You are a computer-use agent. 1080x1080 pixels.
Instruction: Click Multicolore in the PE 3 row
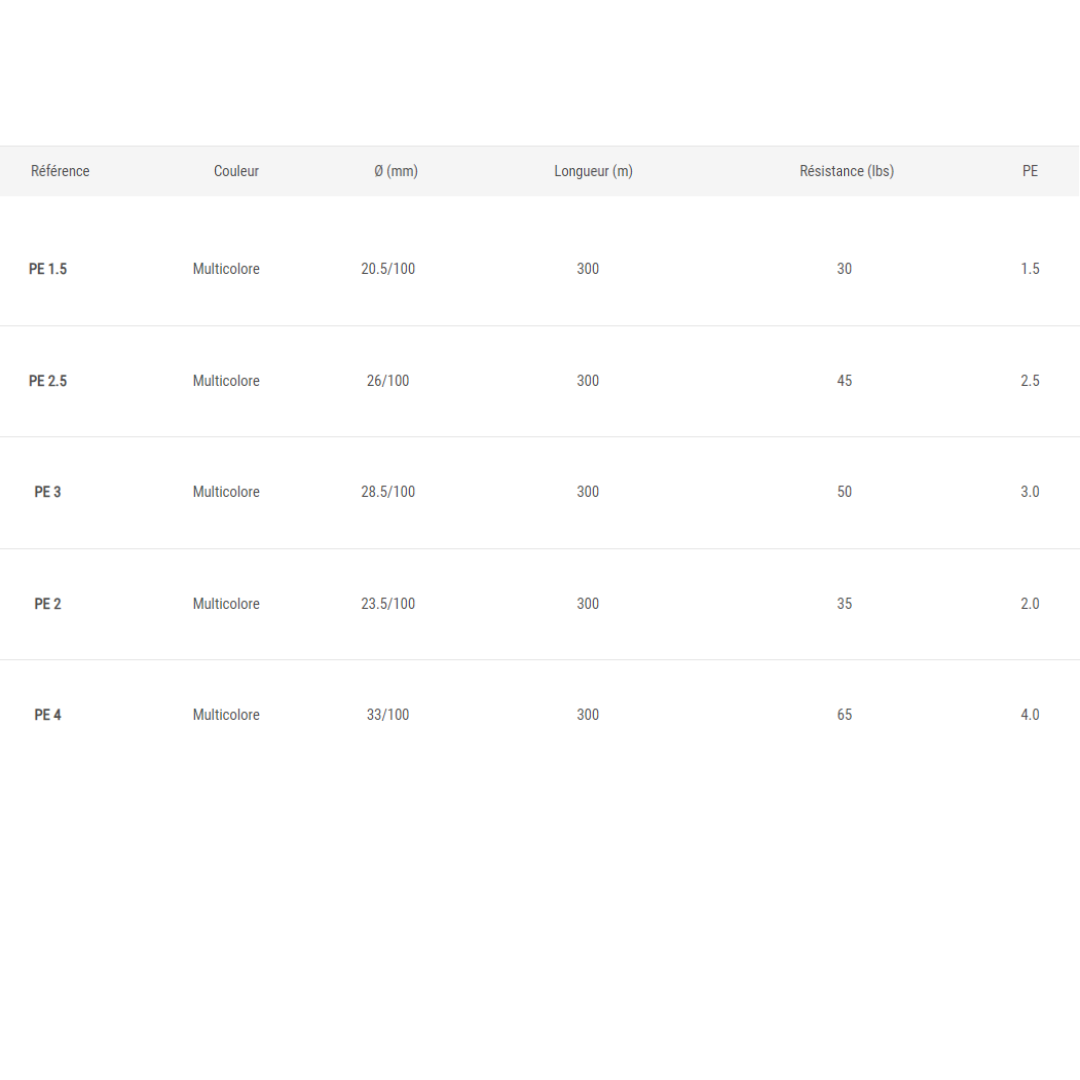pyautogui.click(x=226, y=492)
